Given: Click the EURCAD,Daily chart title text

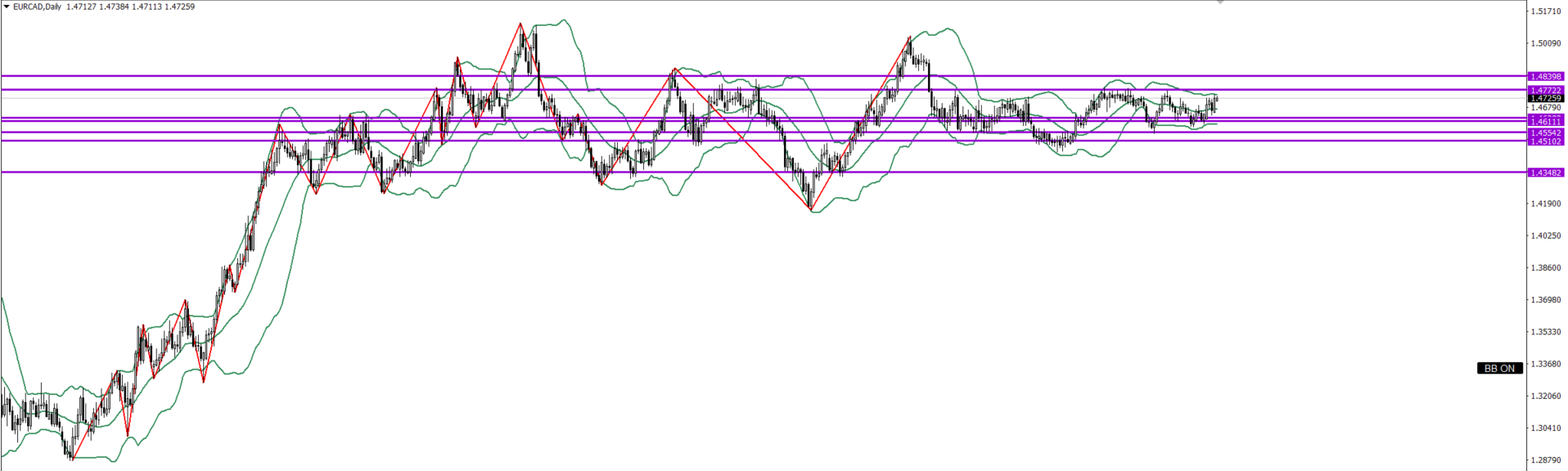Looking at the screenshot, I should click(x=37, y=7).
